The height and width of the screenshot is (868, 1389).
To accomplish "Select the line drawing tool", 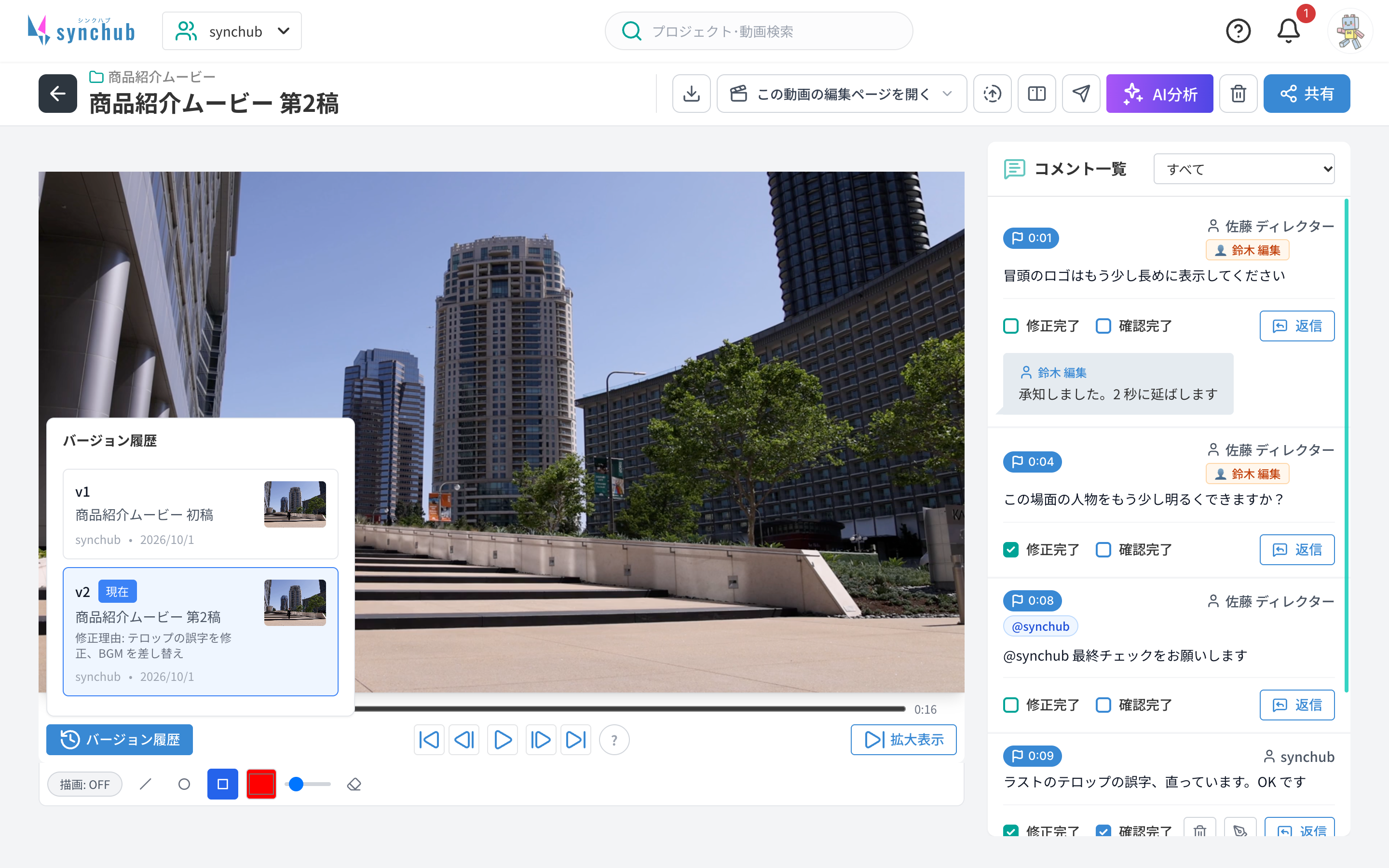I will tap(146, 784).
